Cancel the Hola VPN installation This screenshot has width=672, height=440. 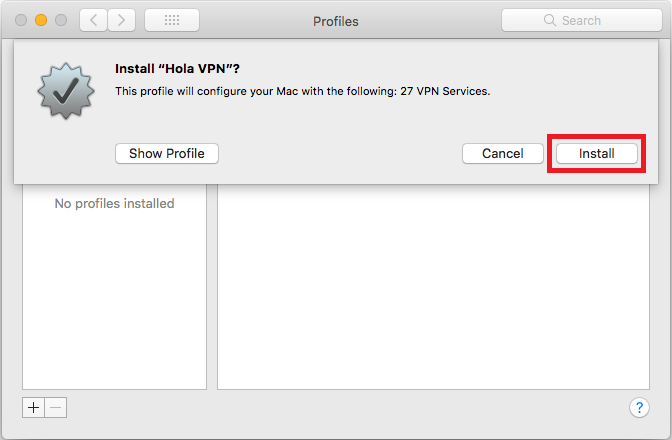coord(503,153)
